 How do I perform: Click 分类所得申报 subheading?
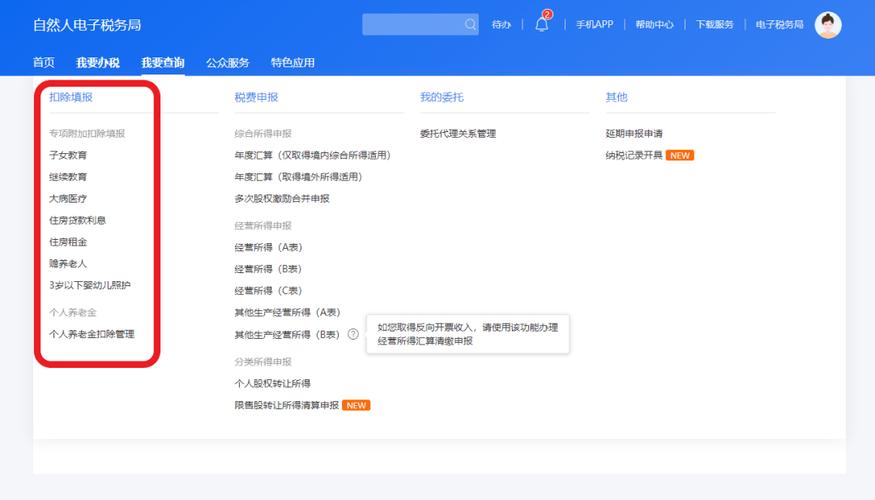[x=263, y=362]
